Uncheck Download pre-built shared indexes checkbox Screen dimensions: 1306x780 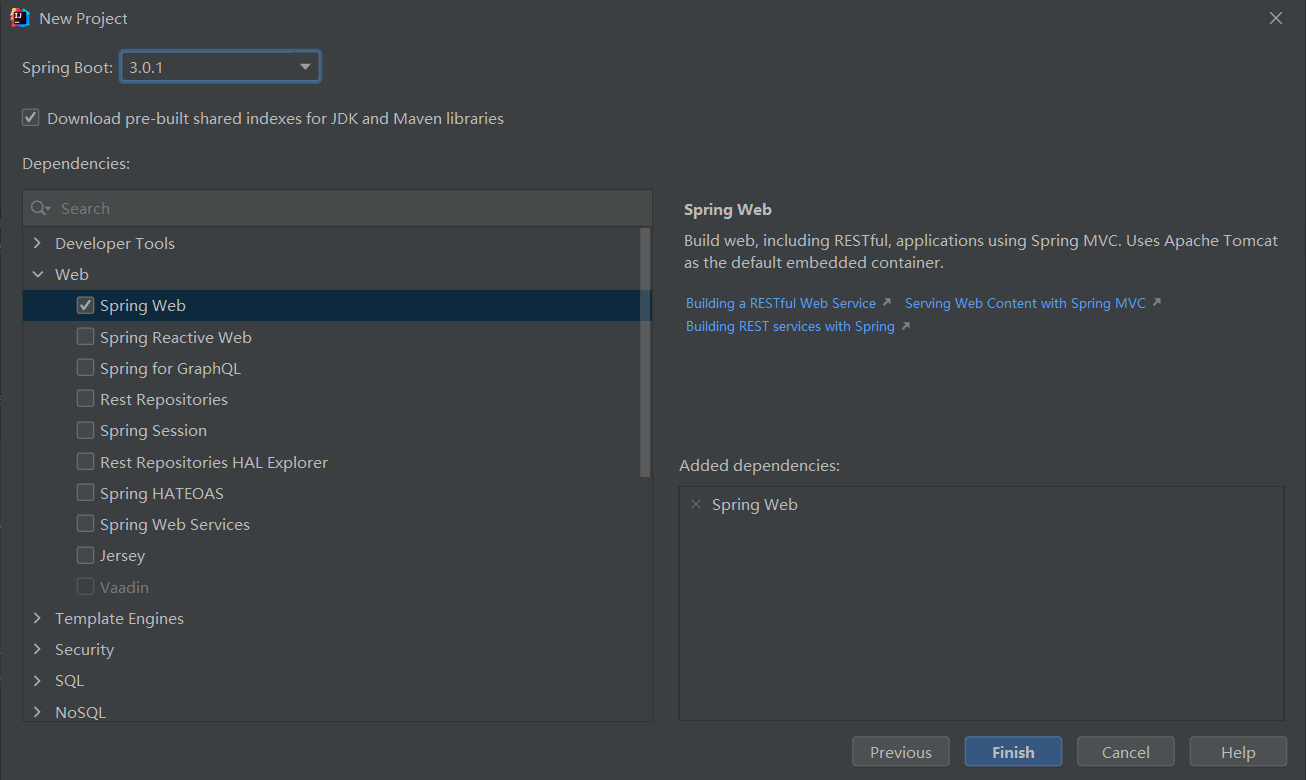point(31,118)
